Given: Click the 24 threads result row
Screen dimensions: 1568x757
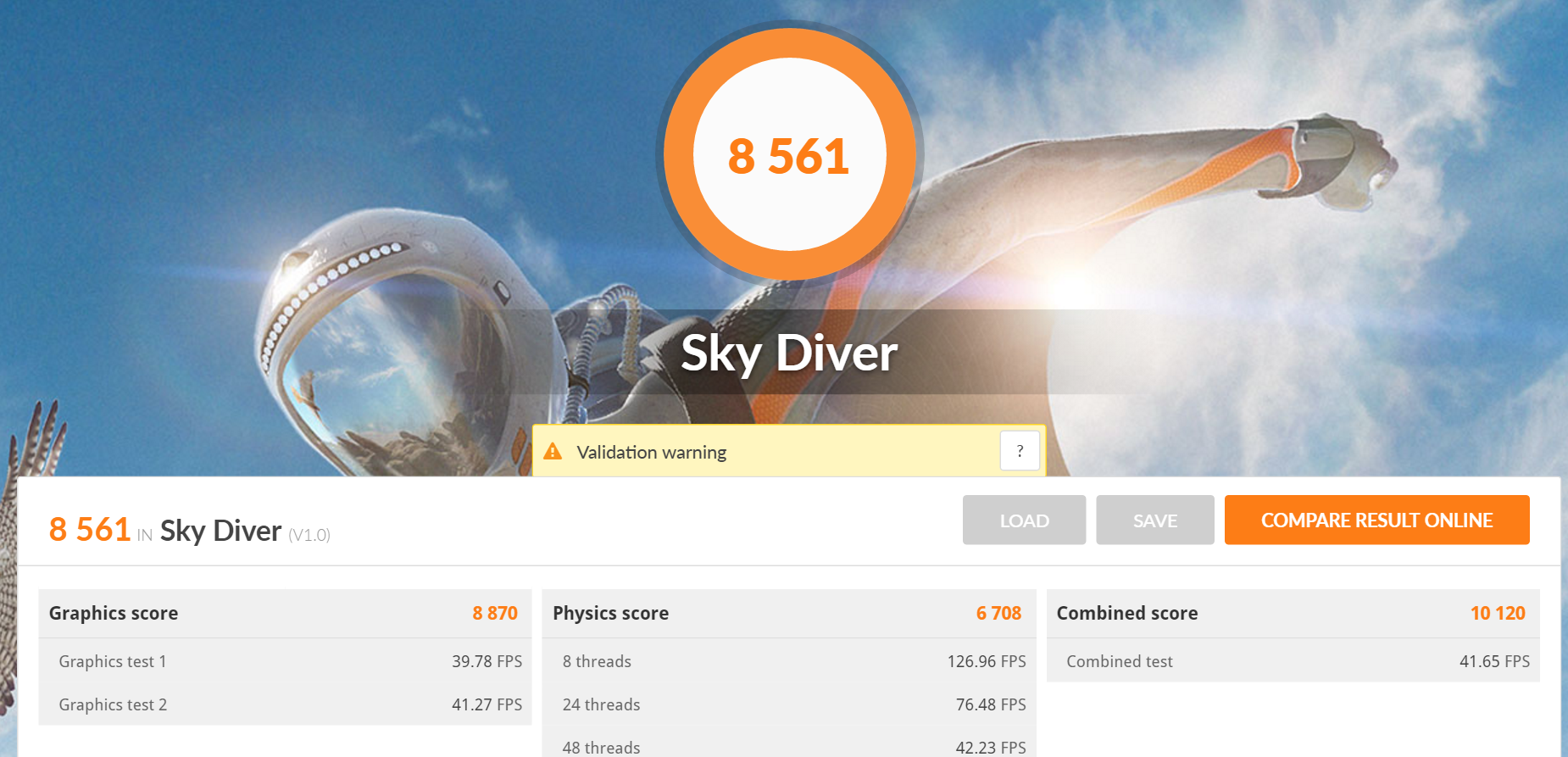Looking at the screenshot, I should [789, 704].
